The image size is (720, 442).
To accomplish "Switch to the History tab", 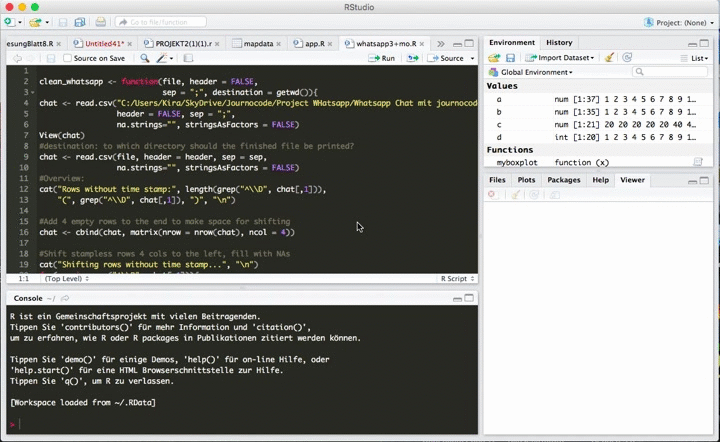I will pyautogui.click(x=559, y=43).
